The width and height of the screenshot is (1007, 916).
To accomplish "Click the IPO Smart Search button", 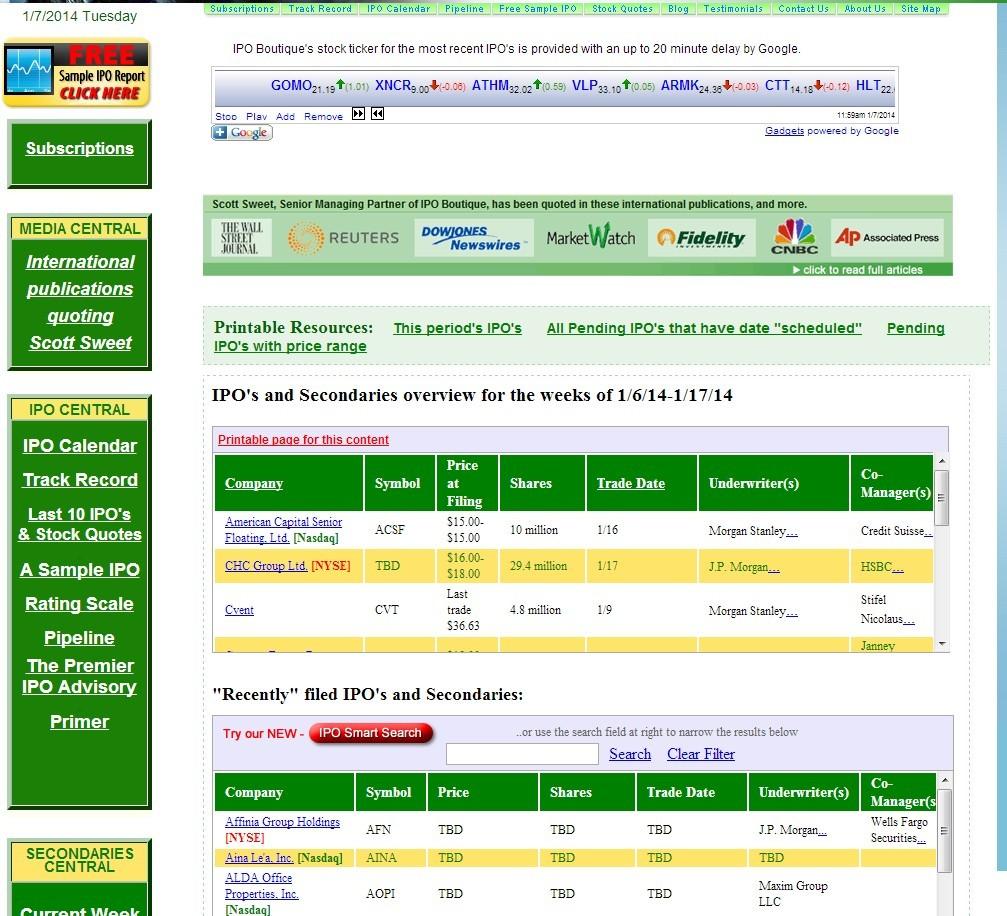I will 371,733.
